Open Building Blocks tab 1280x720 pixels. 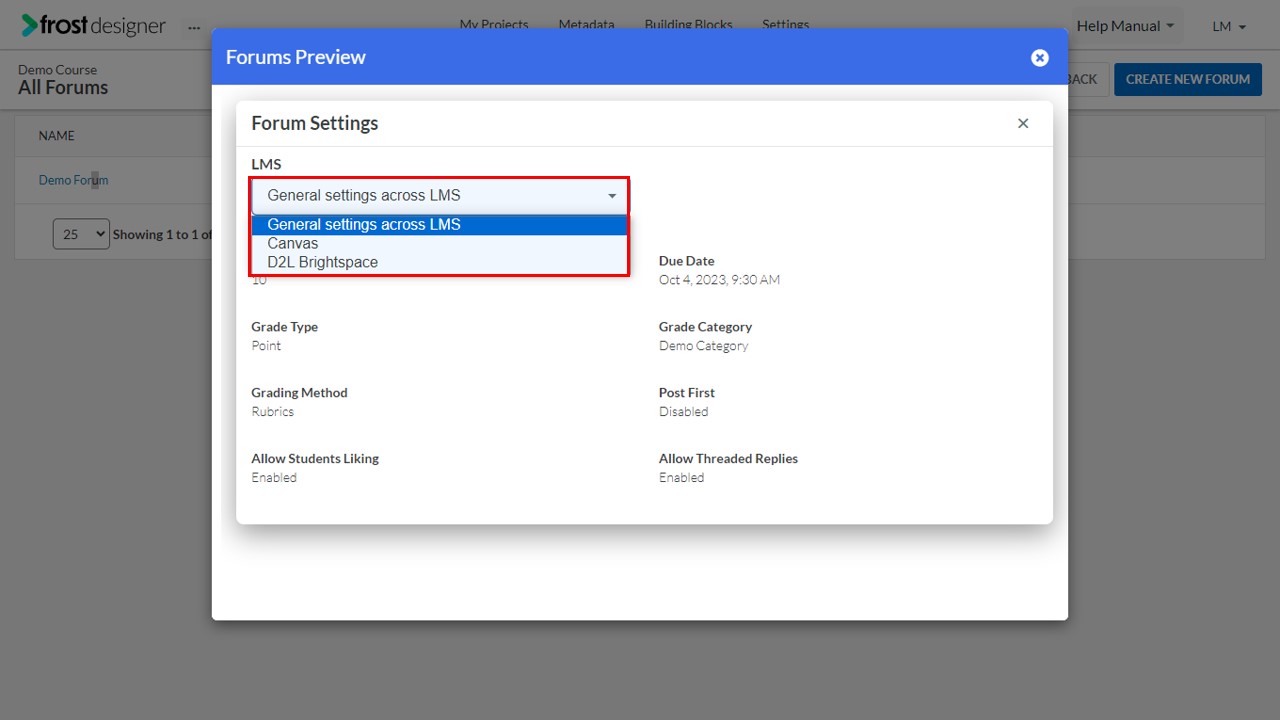(689, 24)
